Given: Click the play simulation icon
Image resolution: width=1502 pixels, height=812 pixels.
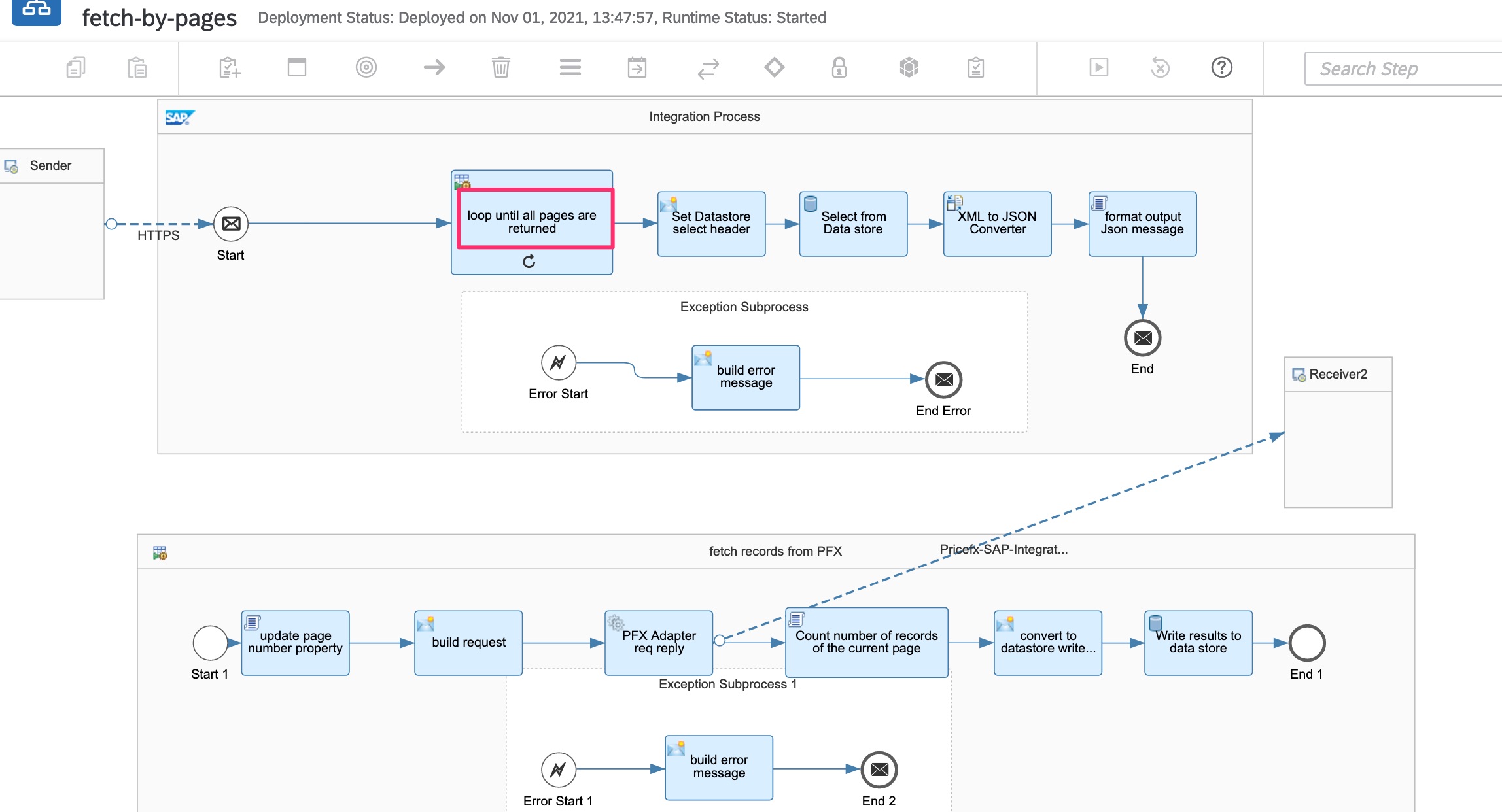Looking at the screenshot, I should tap(1098, 67).
